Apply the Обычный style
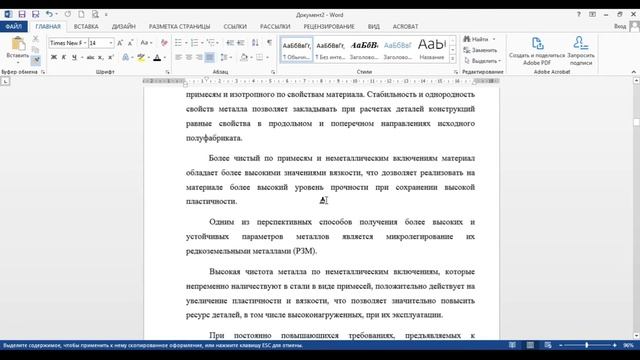The image size is (640, 360). (297, 49)
